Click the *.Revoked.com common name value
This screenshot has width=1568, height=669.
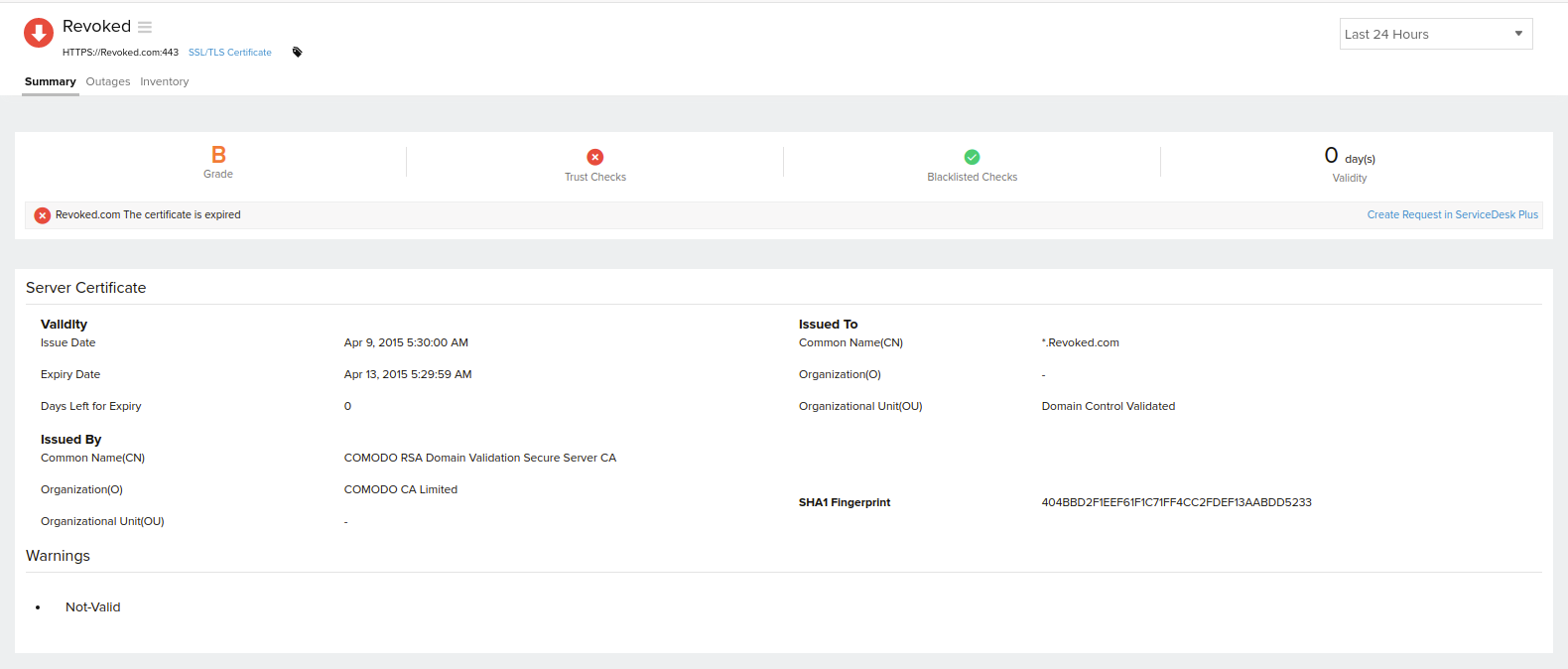1080,342
